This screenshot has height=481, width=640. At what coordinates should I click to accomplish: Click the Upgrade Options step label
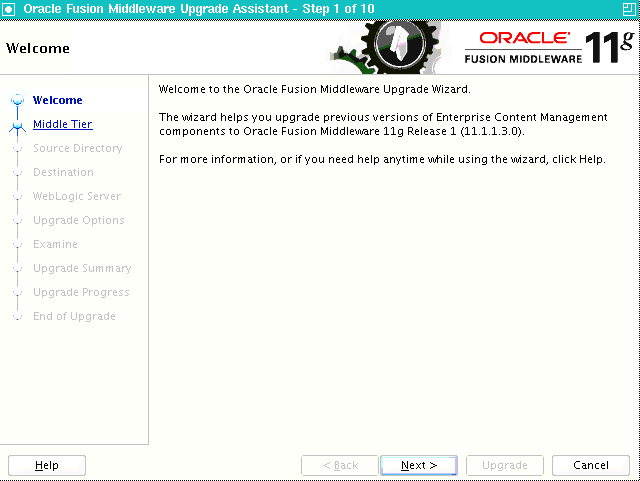[x=78, y=220]
